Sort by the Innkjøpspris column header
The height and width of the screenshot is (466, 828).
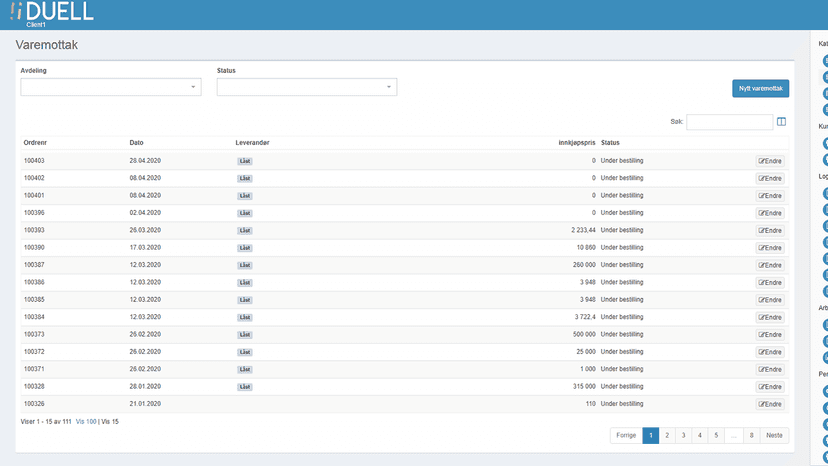click(x=577, y=143)
